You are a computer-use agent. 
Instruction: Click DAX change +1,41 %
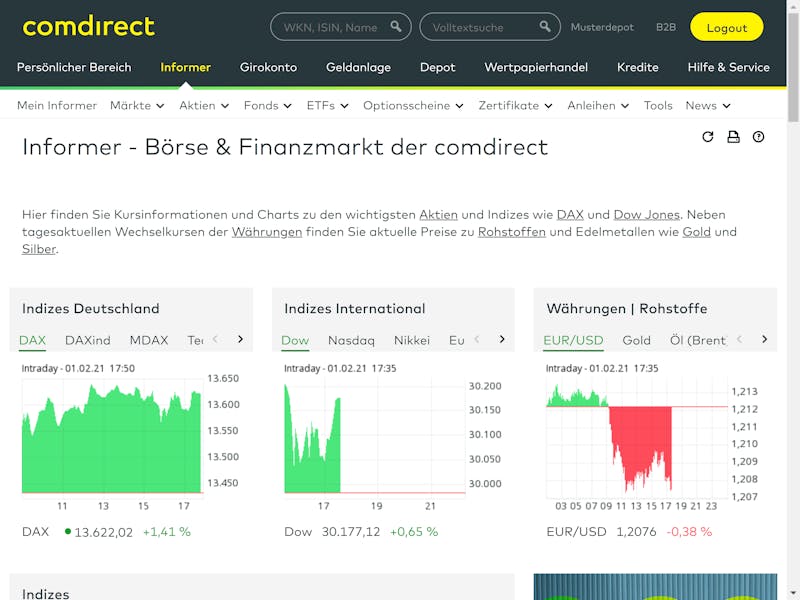[167, 532]
